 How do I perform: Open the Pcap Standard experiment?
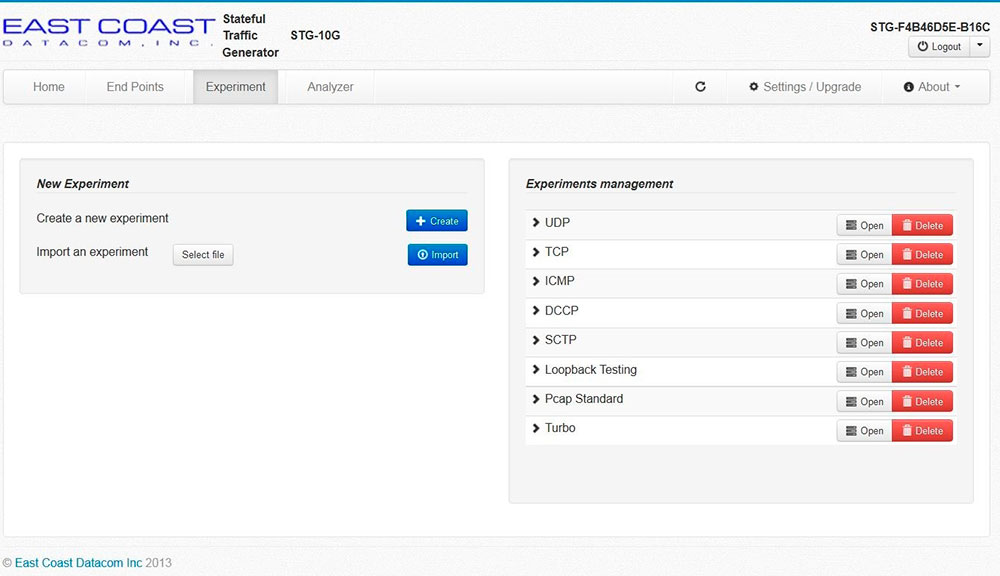coord(864,401)
